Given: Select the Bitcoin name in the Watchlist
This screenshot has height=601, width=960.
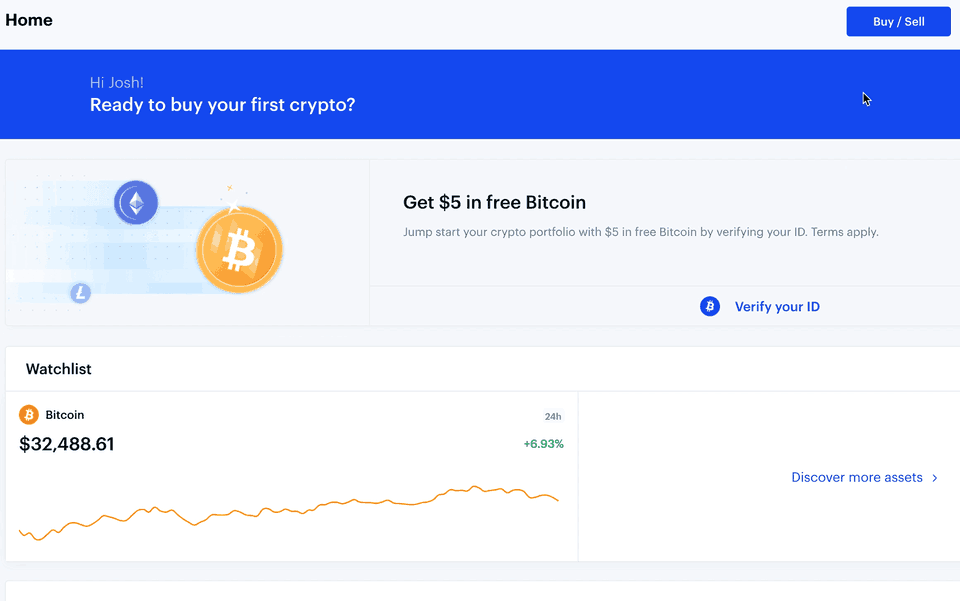Looking at the screenshot, I should 65,415.
